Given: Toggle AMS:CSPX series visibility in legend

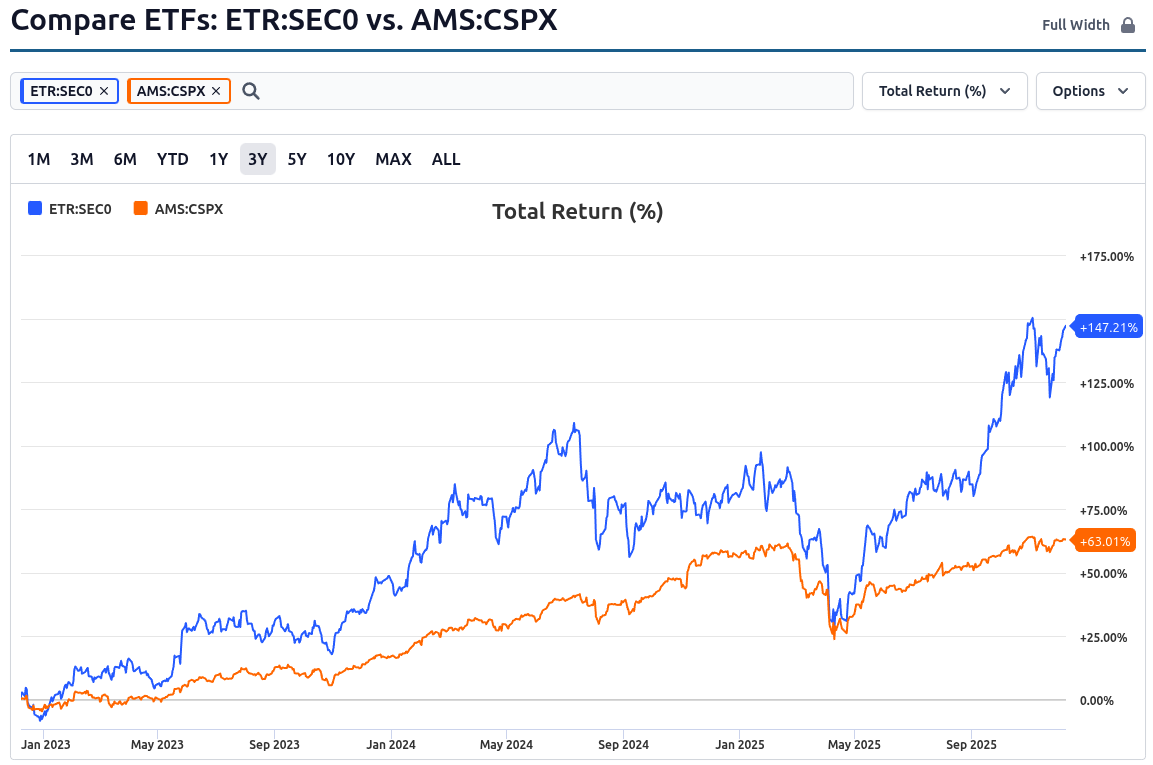Looking at the screenshot, I should pos(190,209).
